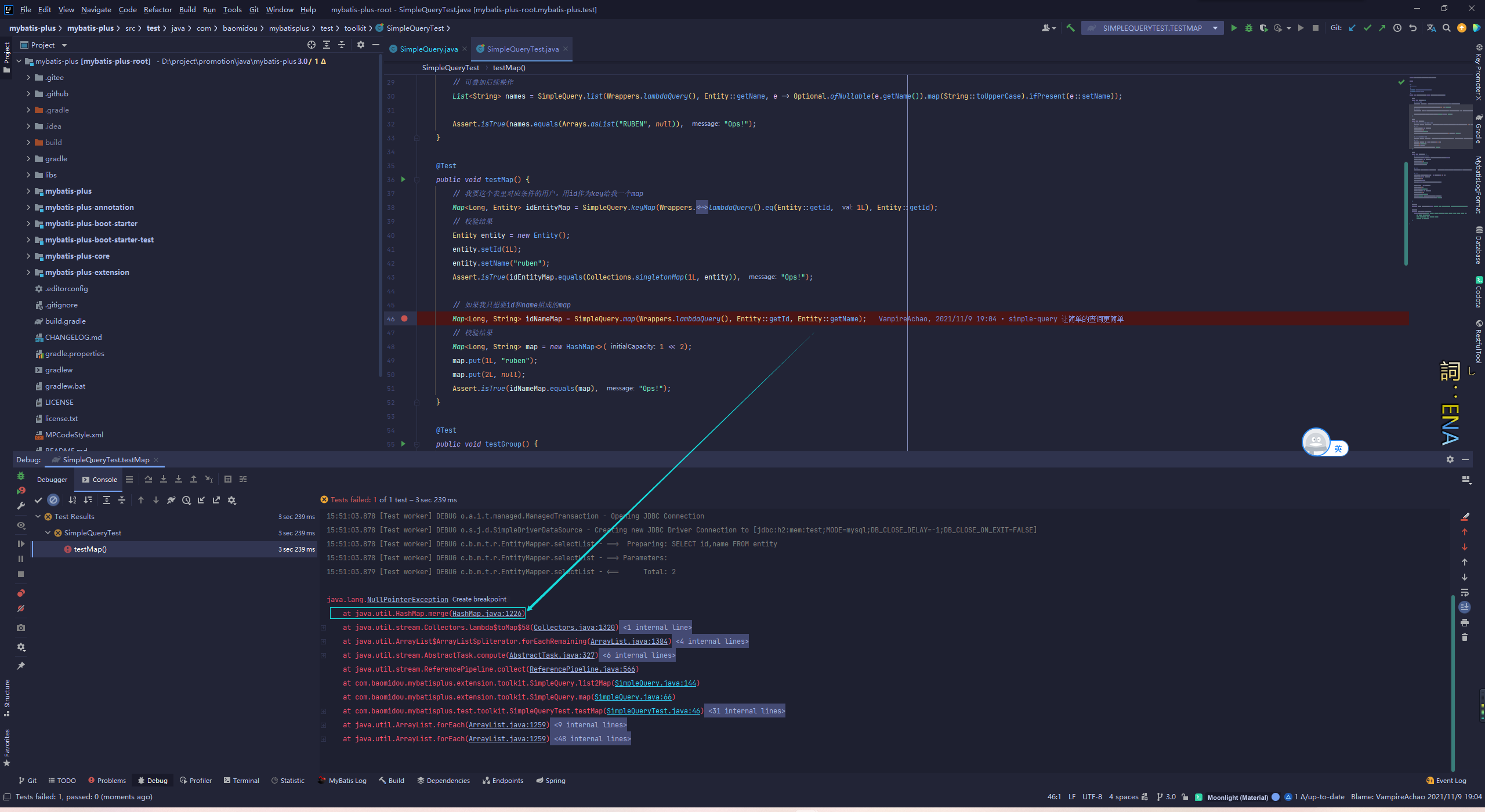The height and width of the screenshot is (812, 1485).
Task: Click Git update project arrow
Action: coord(1352,28)
